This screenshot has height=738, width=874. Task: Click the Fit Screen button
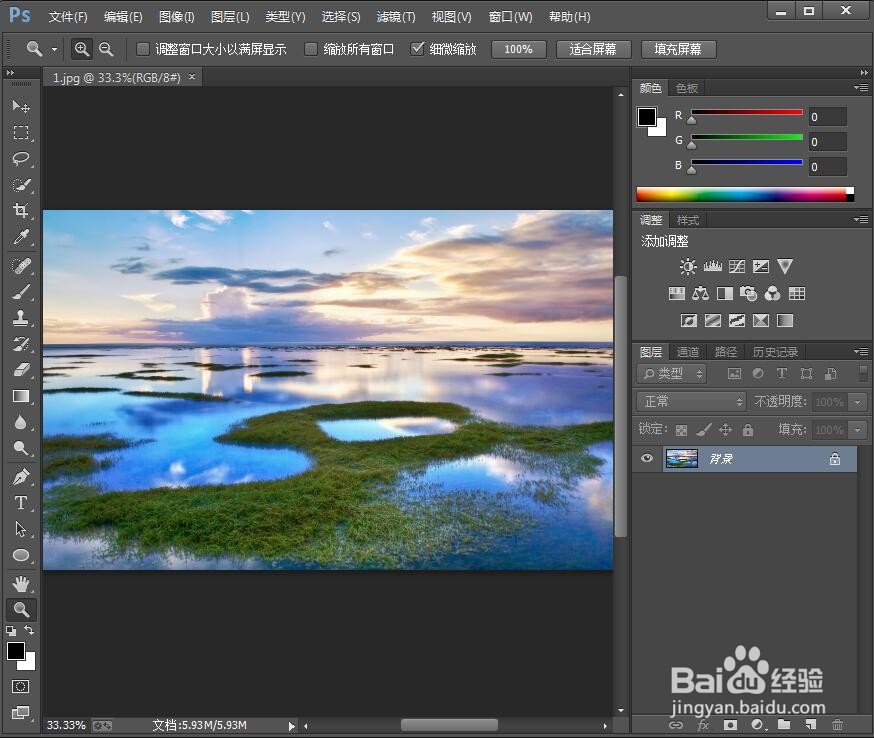click(593, 49)
